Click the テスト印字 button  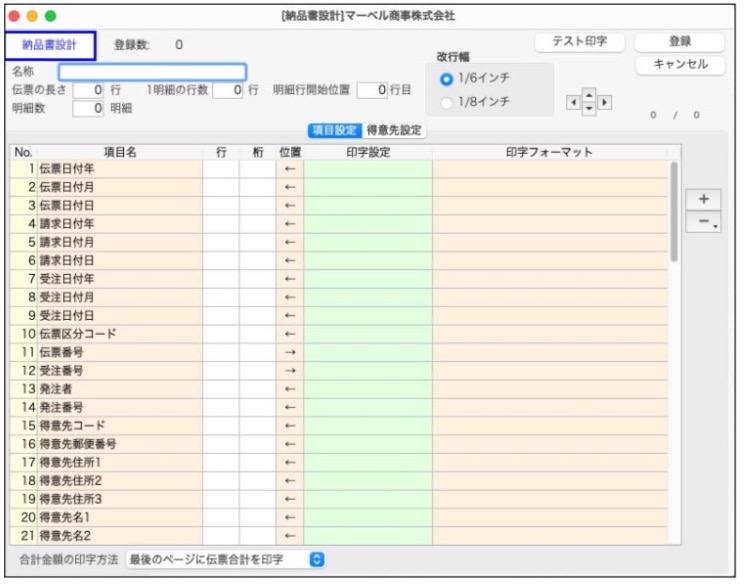point(580,42)
